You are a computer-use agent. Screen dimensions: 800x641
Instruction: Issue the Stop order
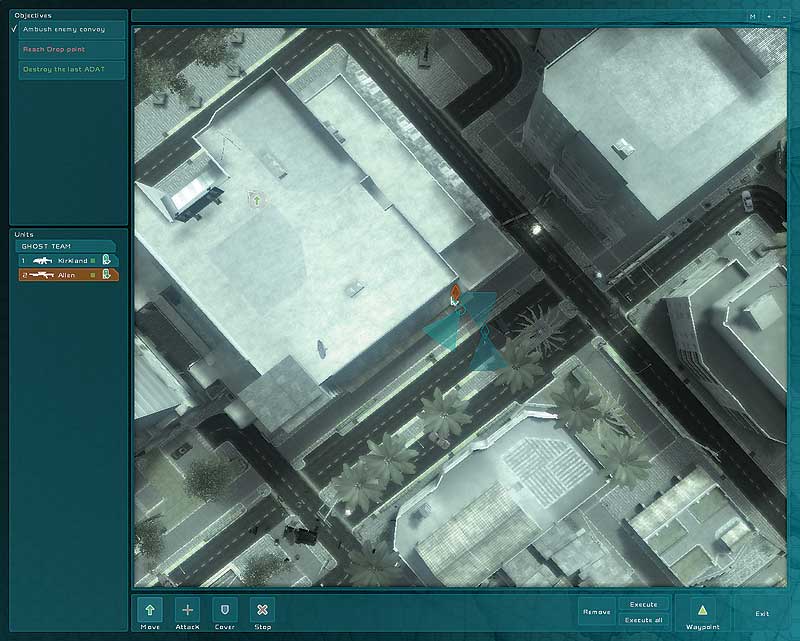tap(262, 610)
